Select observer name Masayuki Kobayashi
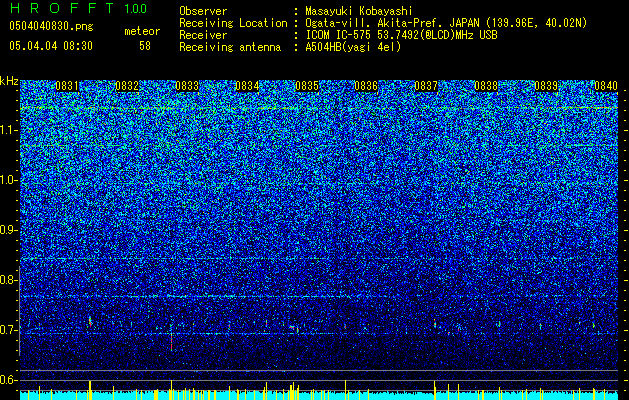629x400 pixels. click(359, 11)
